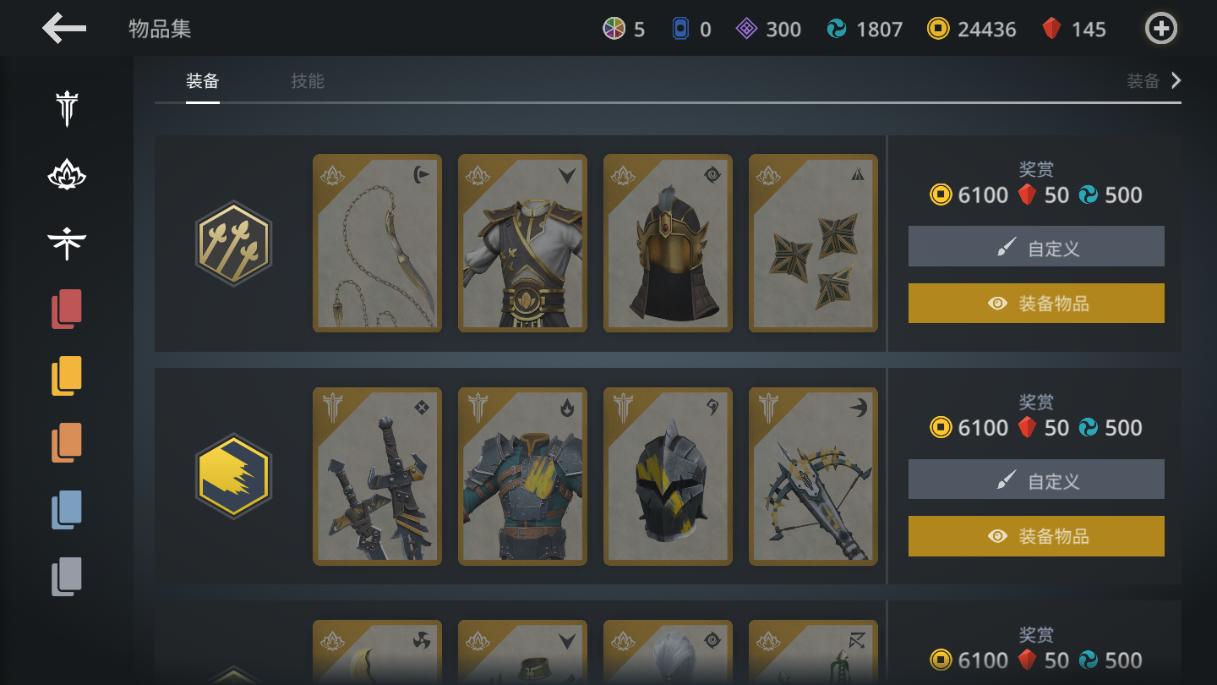Select the 装备 tab
This screenshot has width=1217, height=685.
pyautogui.click(x=202, y=81)
